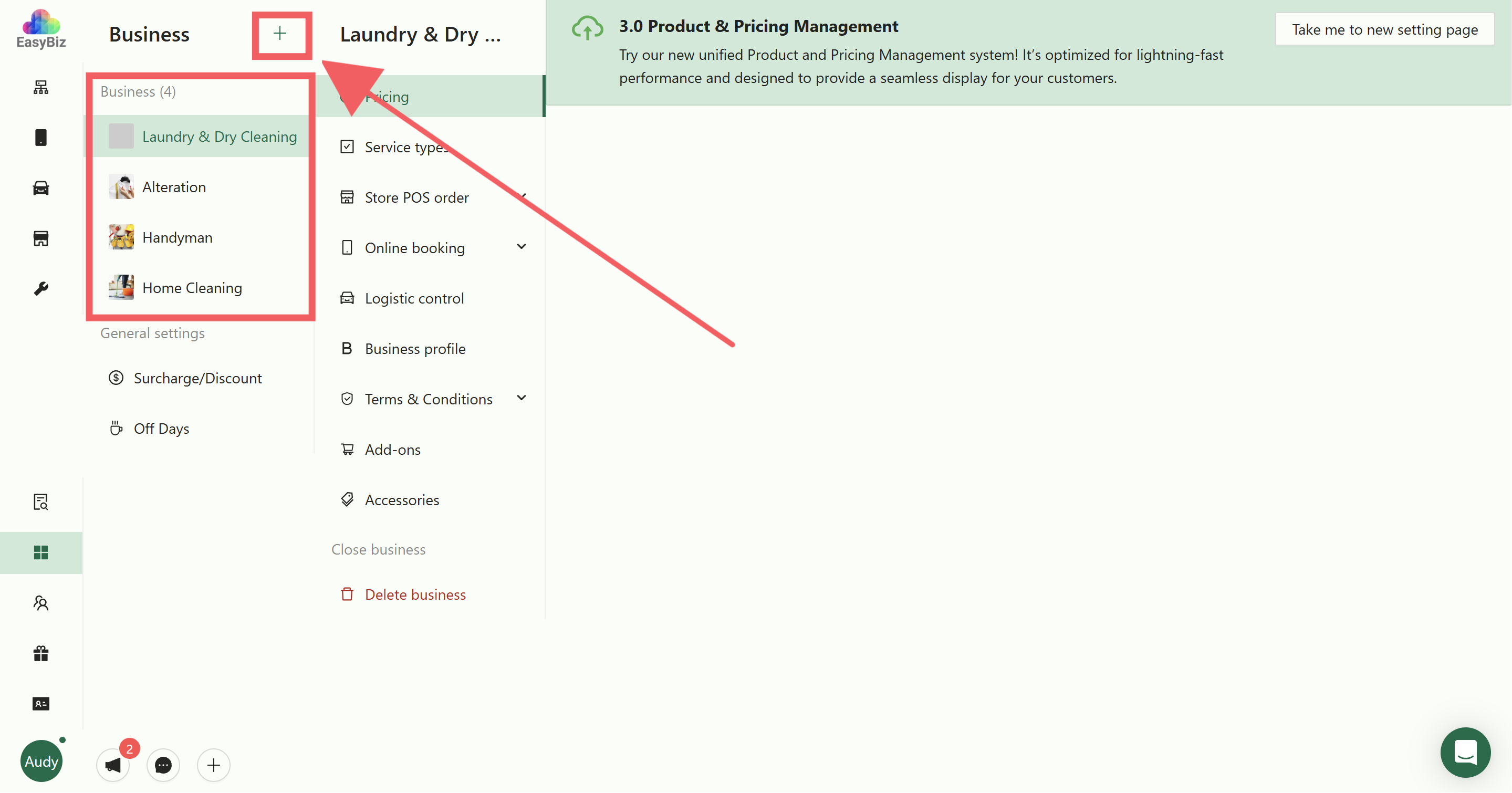Click the Audy user avatar
This screenshot has width=1512, height=793.
(x=41, y=761)
